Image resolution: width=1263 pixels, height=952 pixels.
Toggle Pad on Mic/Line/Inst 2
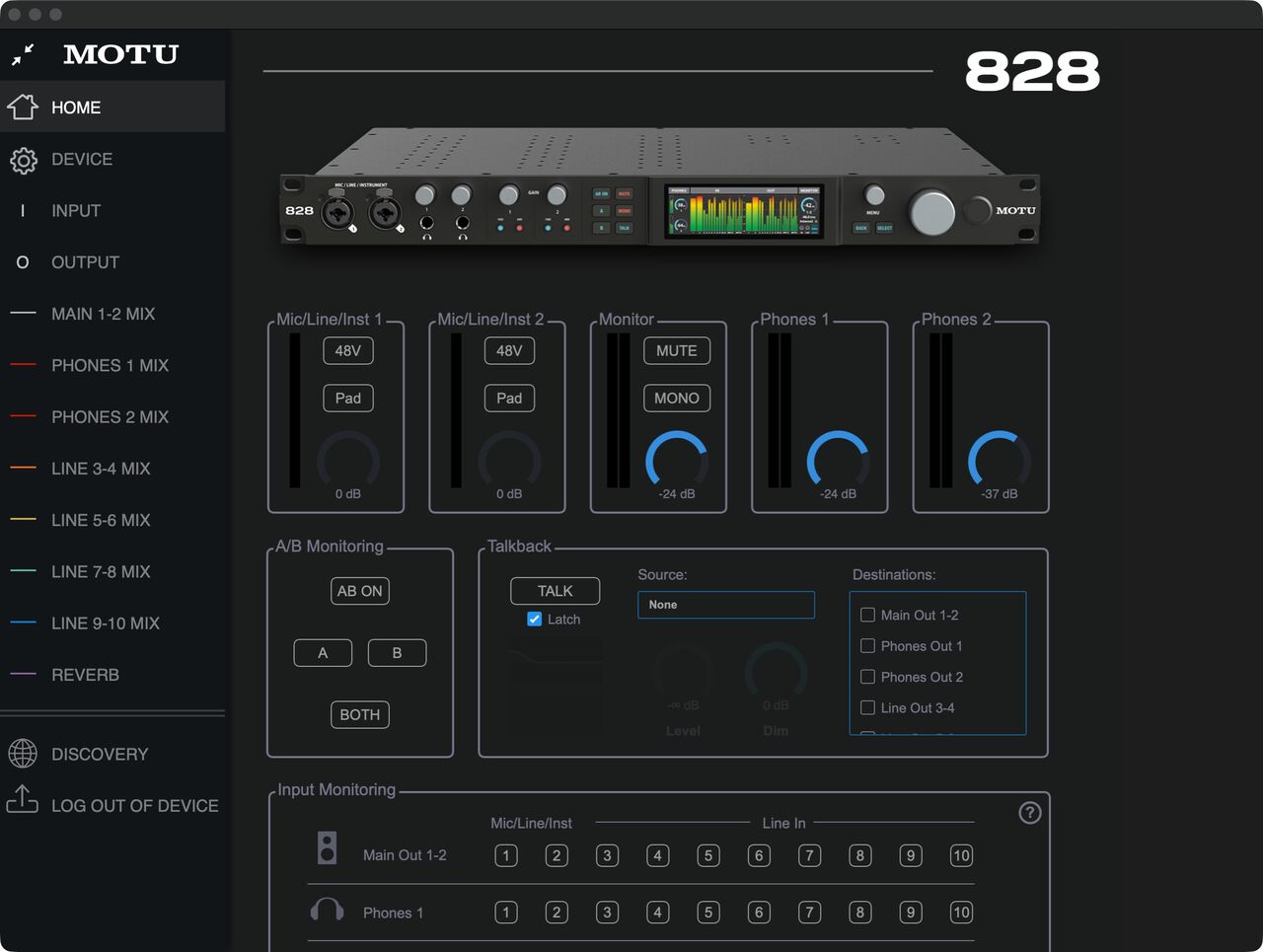click(509, 398)
